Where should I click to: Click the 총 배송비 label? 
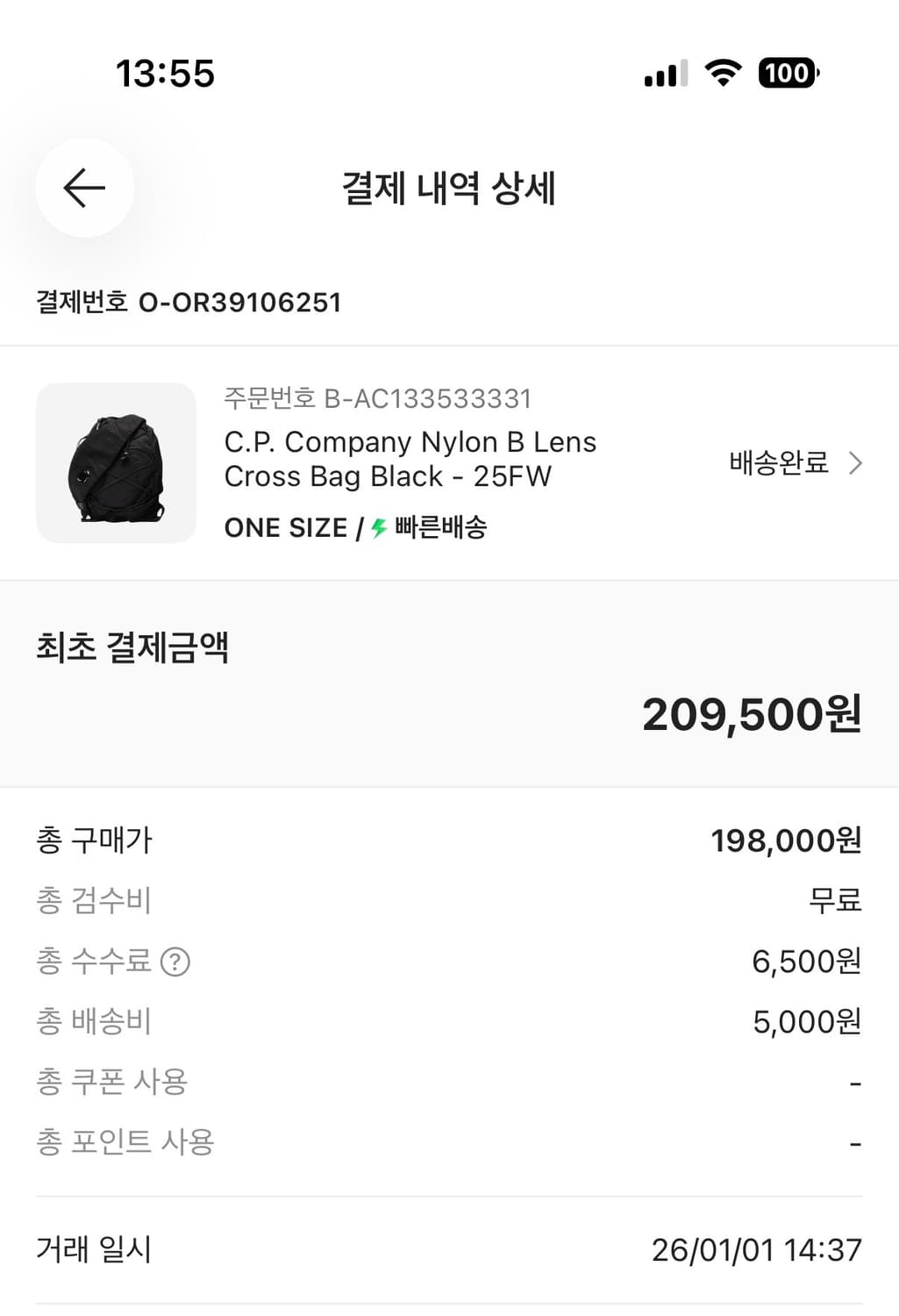[94, 1021]
